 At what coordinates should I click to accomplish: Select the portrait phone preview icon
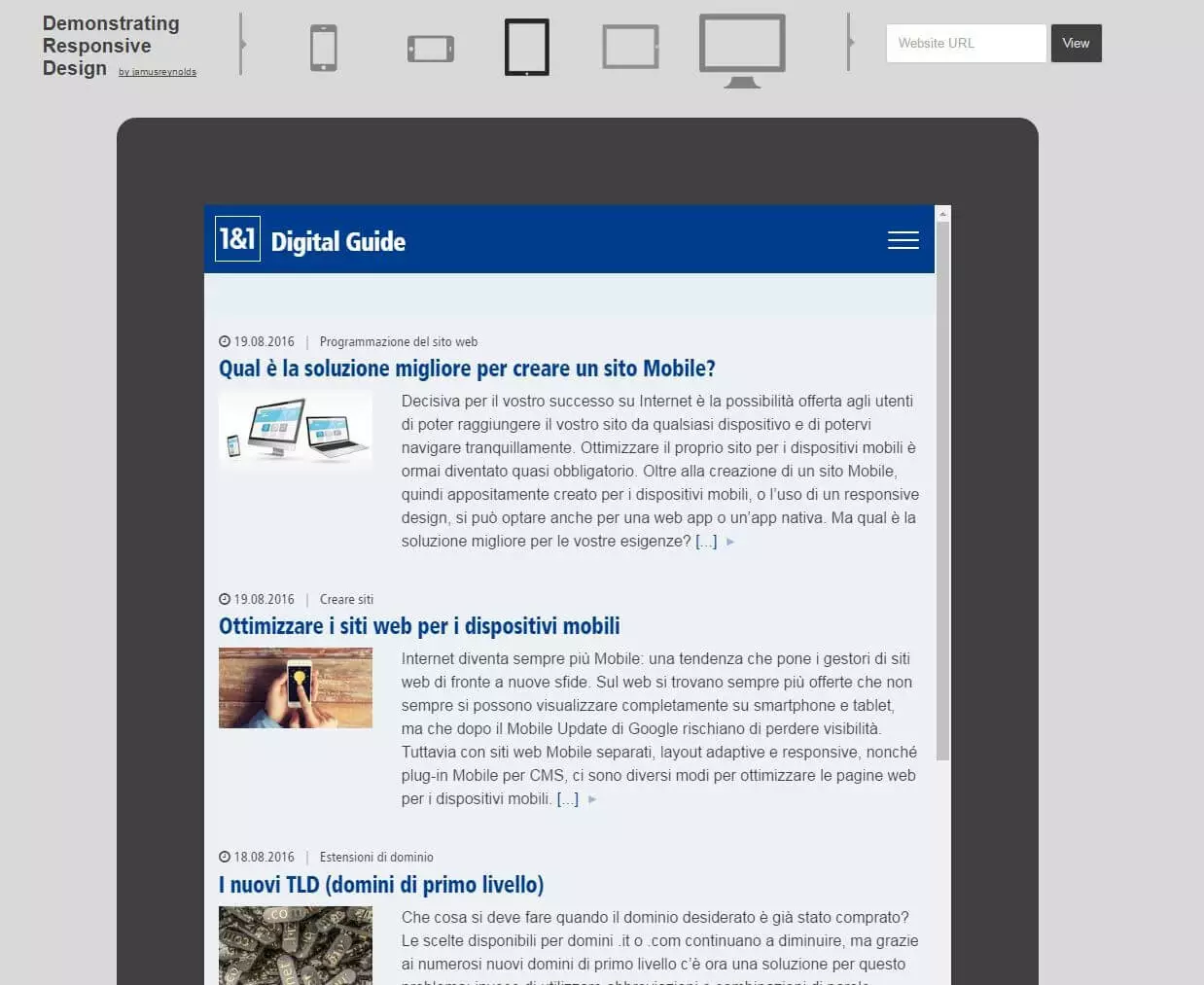[324, 48]
